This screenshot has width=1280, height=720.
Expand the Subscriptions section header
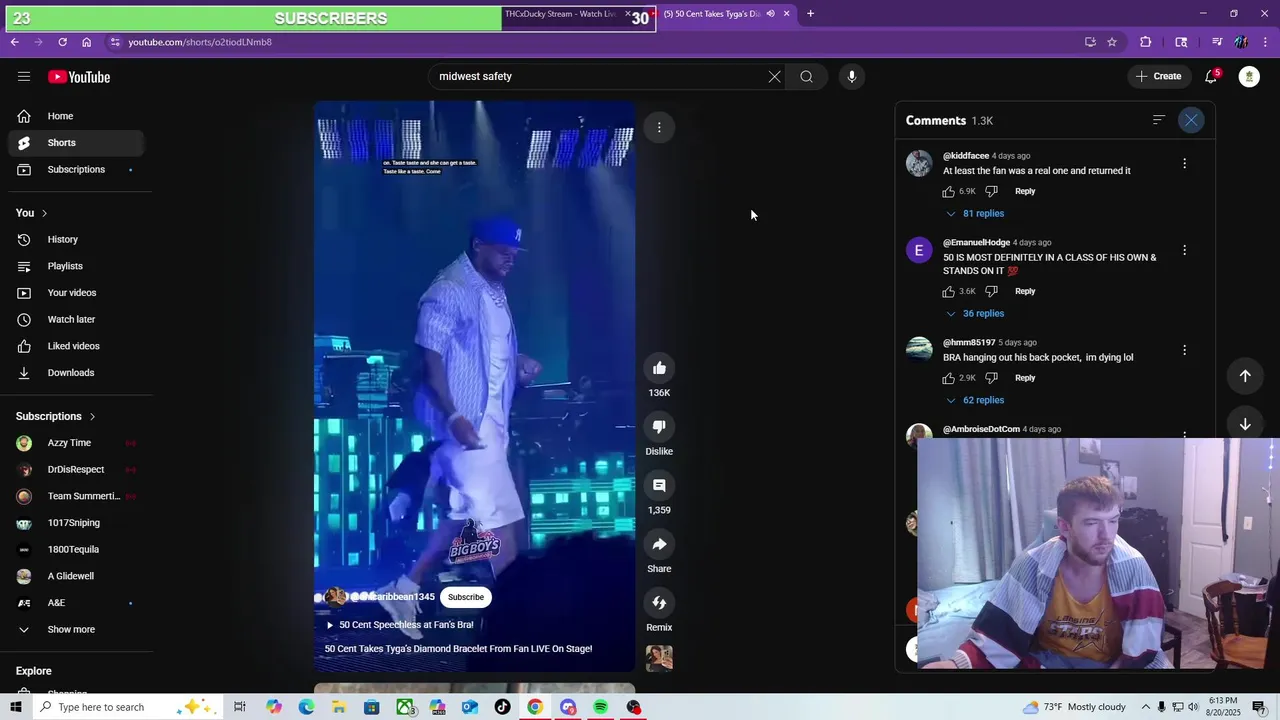coord(56,416)
